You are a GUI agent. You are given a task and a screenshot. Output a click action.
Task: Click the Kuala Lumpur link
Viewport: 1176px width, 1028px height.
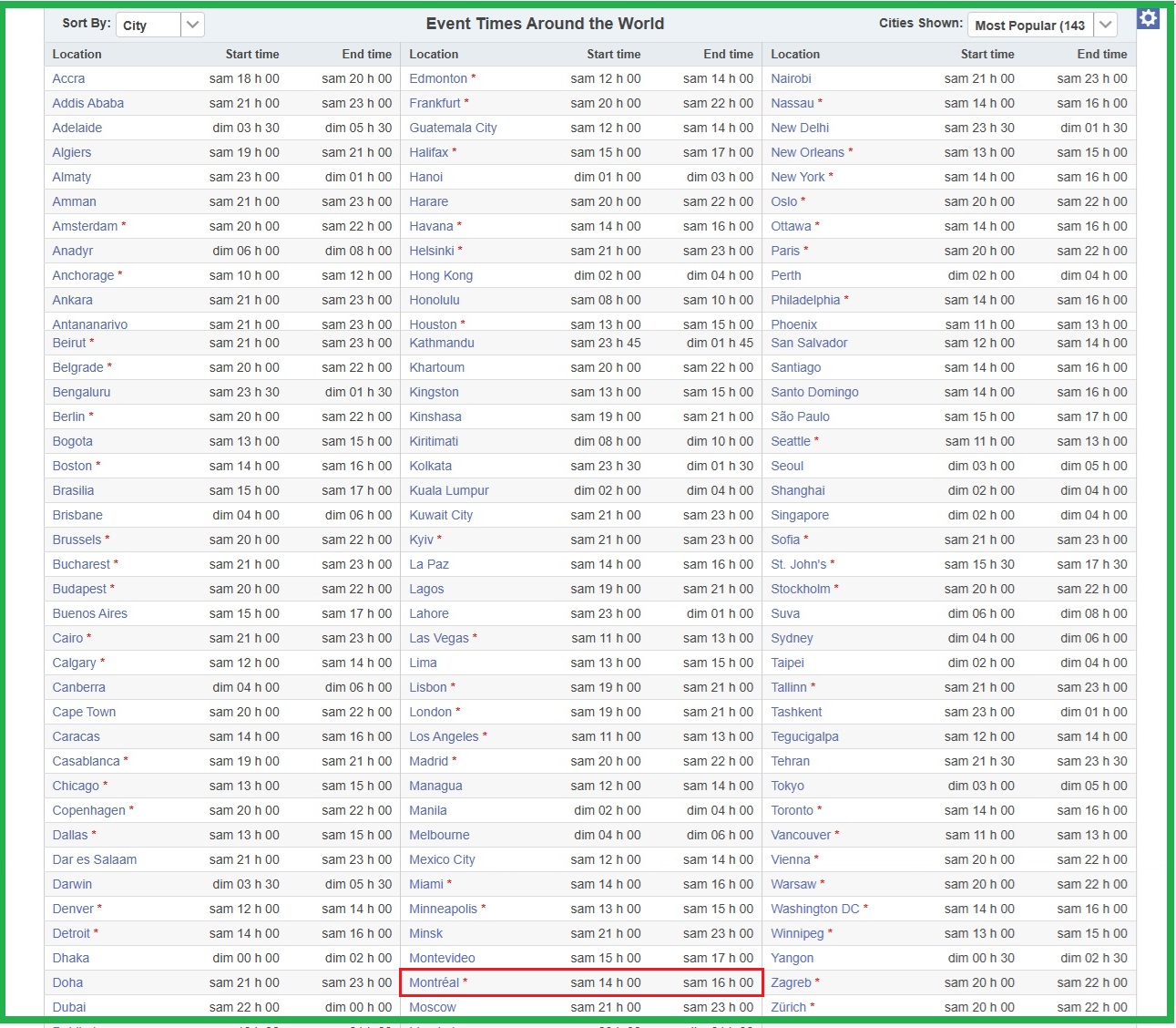449,490
